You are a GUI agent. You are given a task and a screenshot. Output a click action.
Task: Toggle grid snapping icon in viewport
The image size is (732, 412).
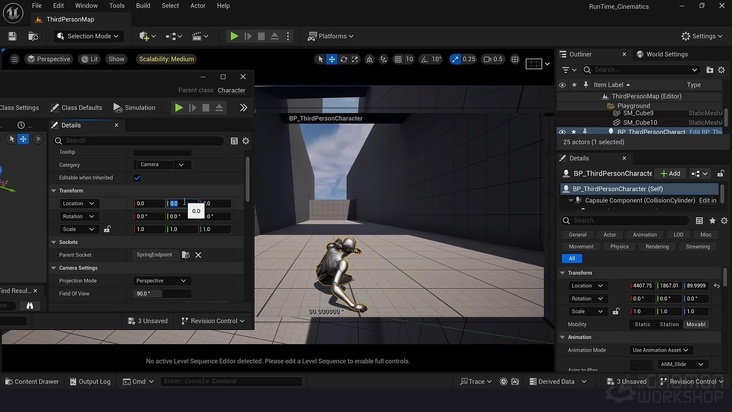[x=398, y=59]
